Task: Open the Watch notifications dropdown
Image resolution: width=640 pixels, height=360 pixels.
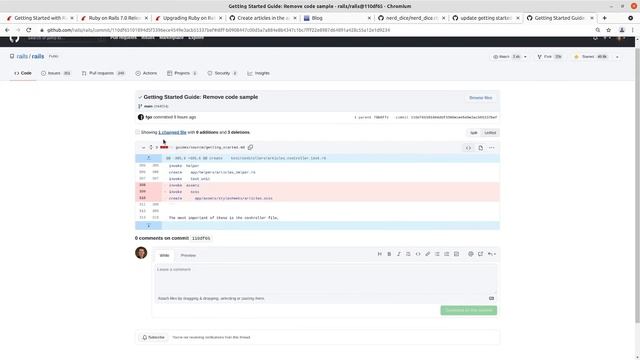Action: pos(510,57)
